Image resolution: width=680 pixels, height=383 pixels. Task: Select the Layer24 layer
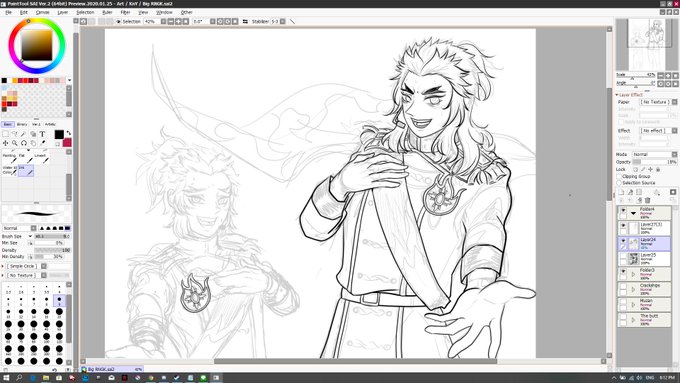click(x=644, y=244)
